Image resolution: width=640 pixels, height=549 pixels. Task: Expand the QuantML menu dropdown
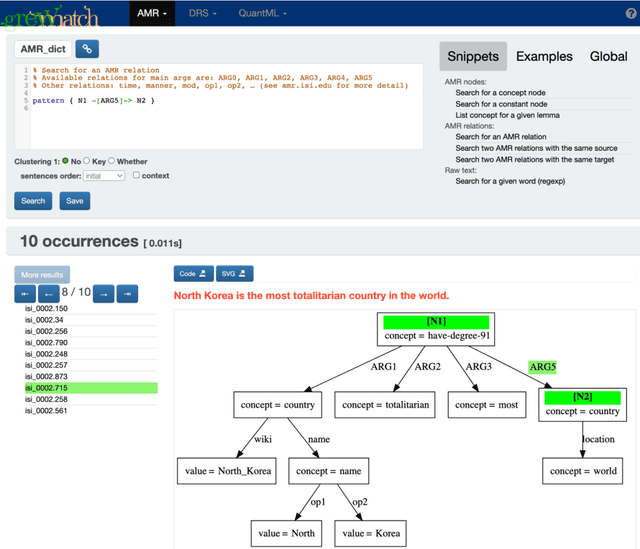(x=262, y=14)
